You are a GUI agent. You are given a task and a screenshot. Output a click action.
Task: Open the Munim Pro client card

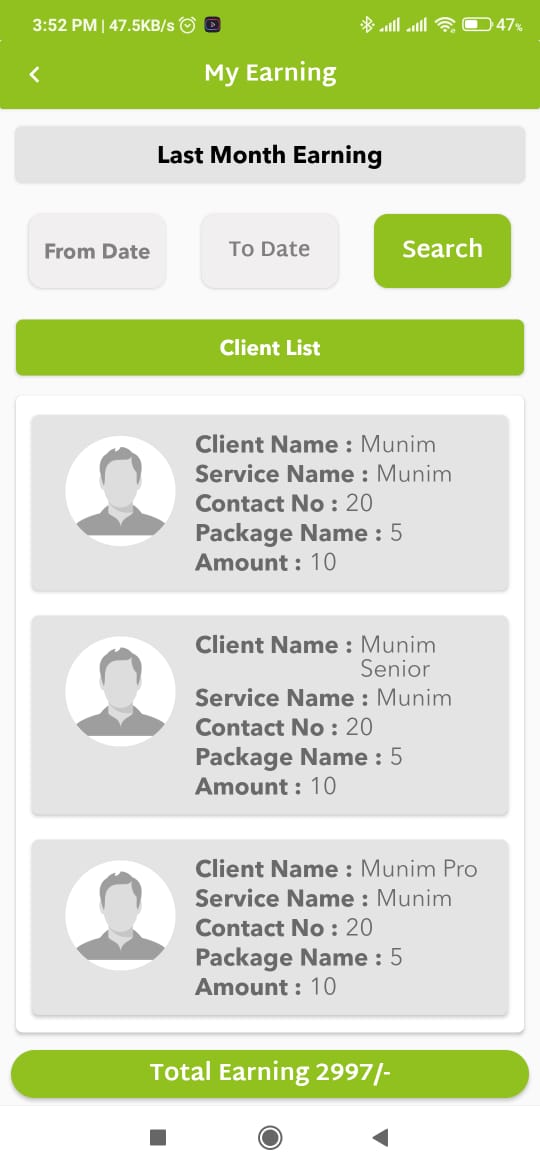(x=270, y=927)
